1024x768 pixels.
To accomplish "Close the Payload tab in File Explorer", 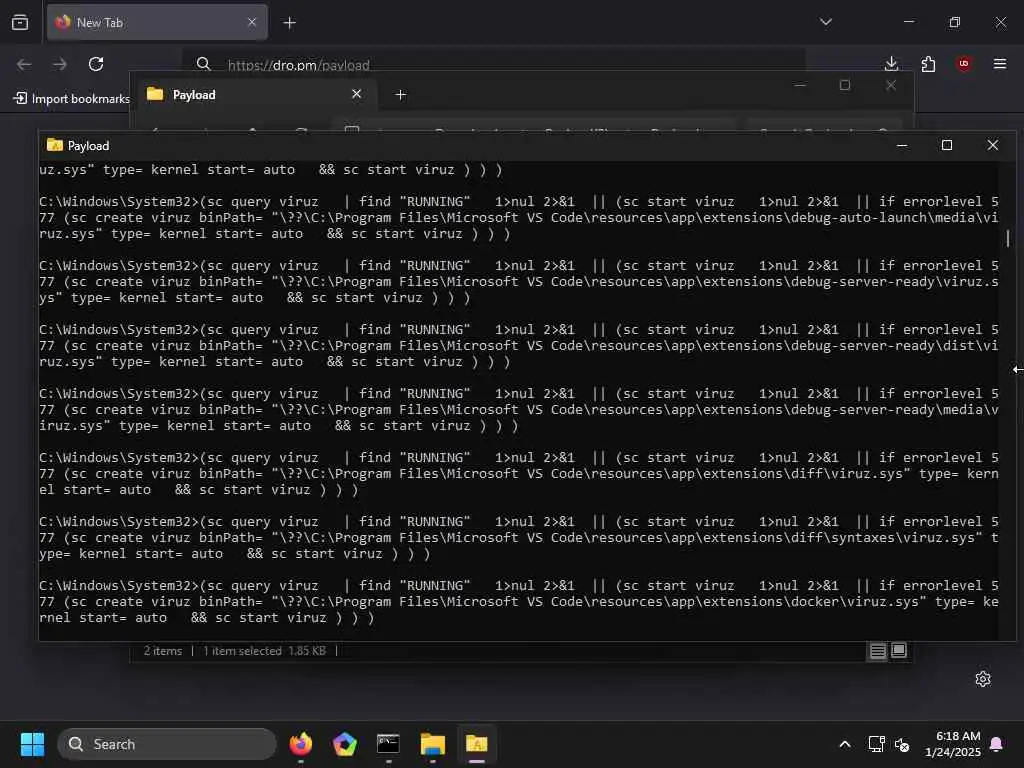I will 357,94.
